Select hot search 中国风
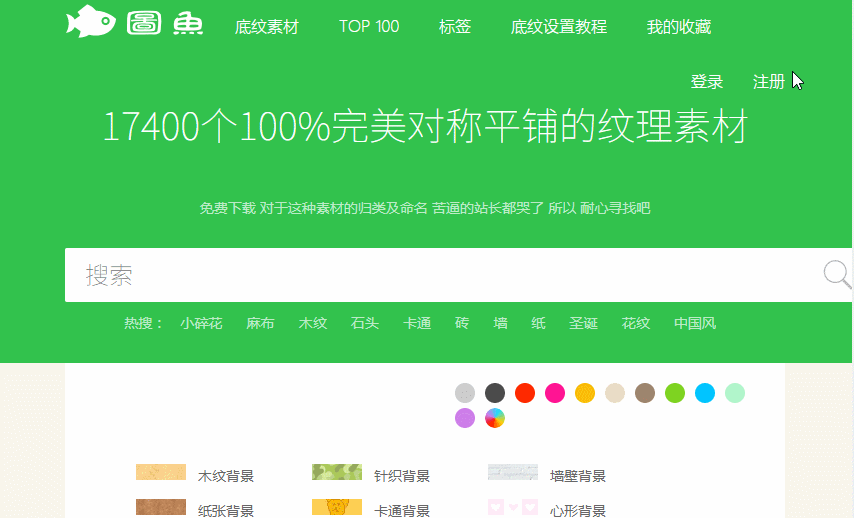 pyautogui.click(x=695, y=324)
